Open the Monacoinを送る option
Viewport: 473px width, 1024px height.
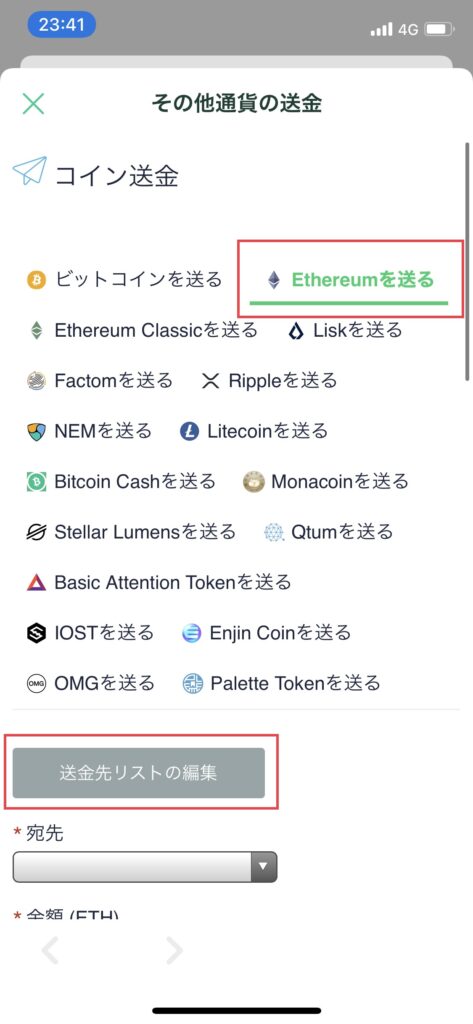pyautogui.click(x=325, y=482)
